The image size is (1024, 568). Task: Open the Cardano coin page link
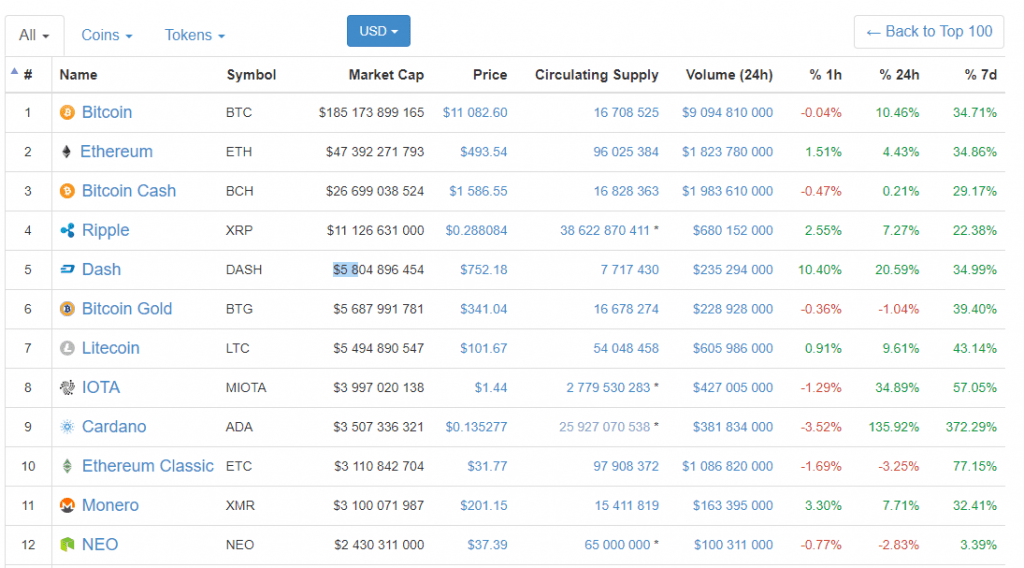(x=114, y=427)
